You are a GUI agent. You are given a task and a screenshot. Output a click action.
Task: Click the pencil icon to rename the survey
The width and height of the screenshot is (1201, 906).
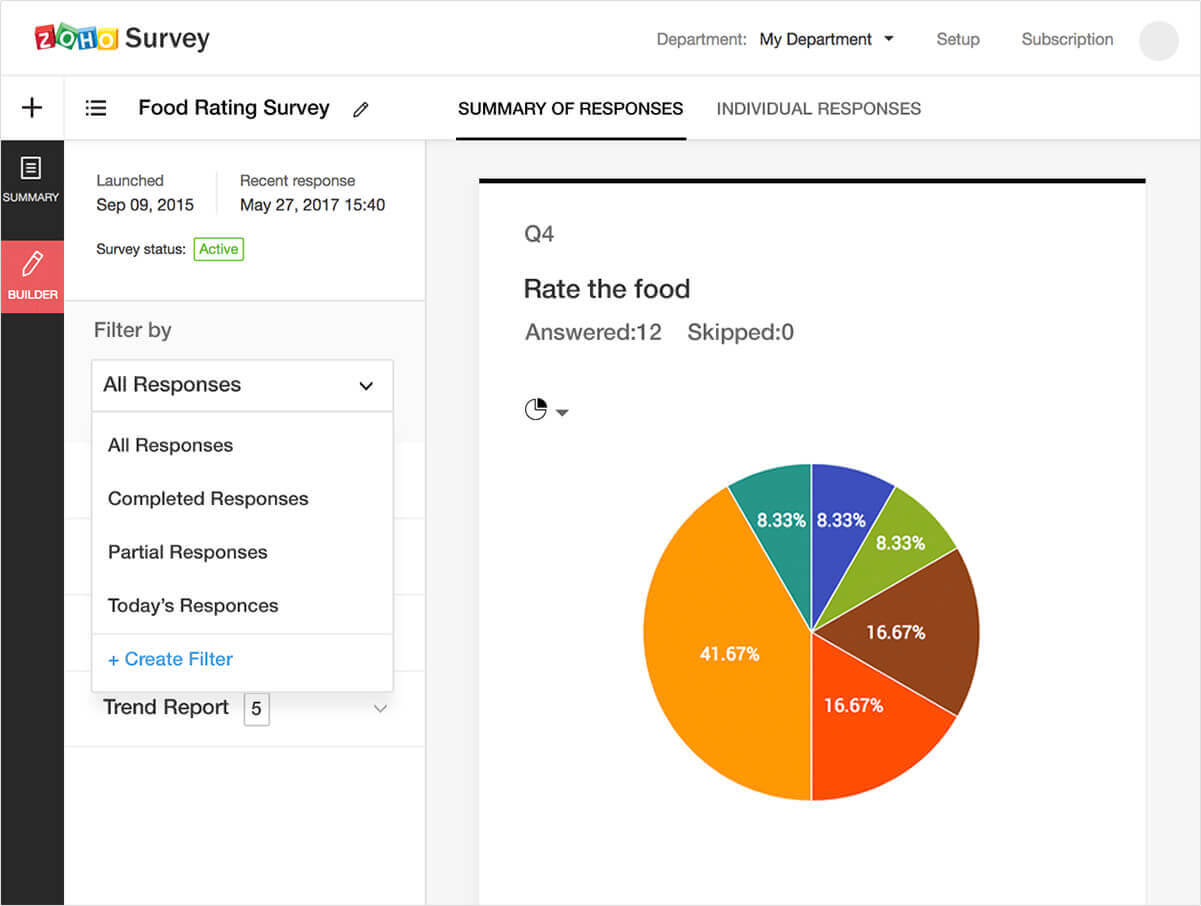click(361, 108)
